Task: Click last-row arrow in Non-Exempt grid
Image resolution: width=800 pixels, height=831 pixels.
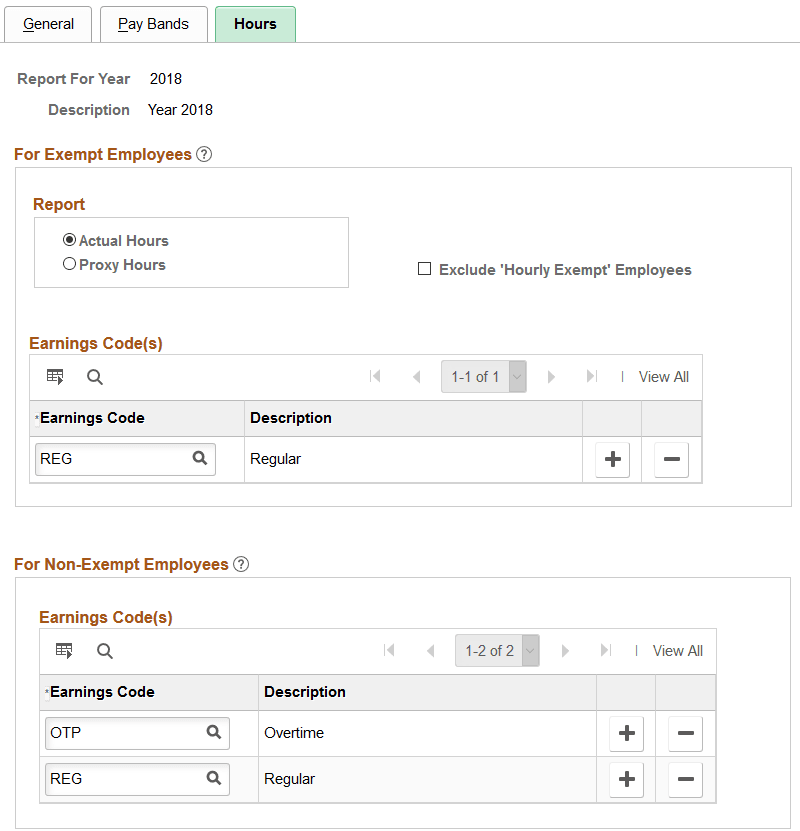Action: point(607,650)
